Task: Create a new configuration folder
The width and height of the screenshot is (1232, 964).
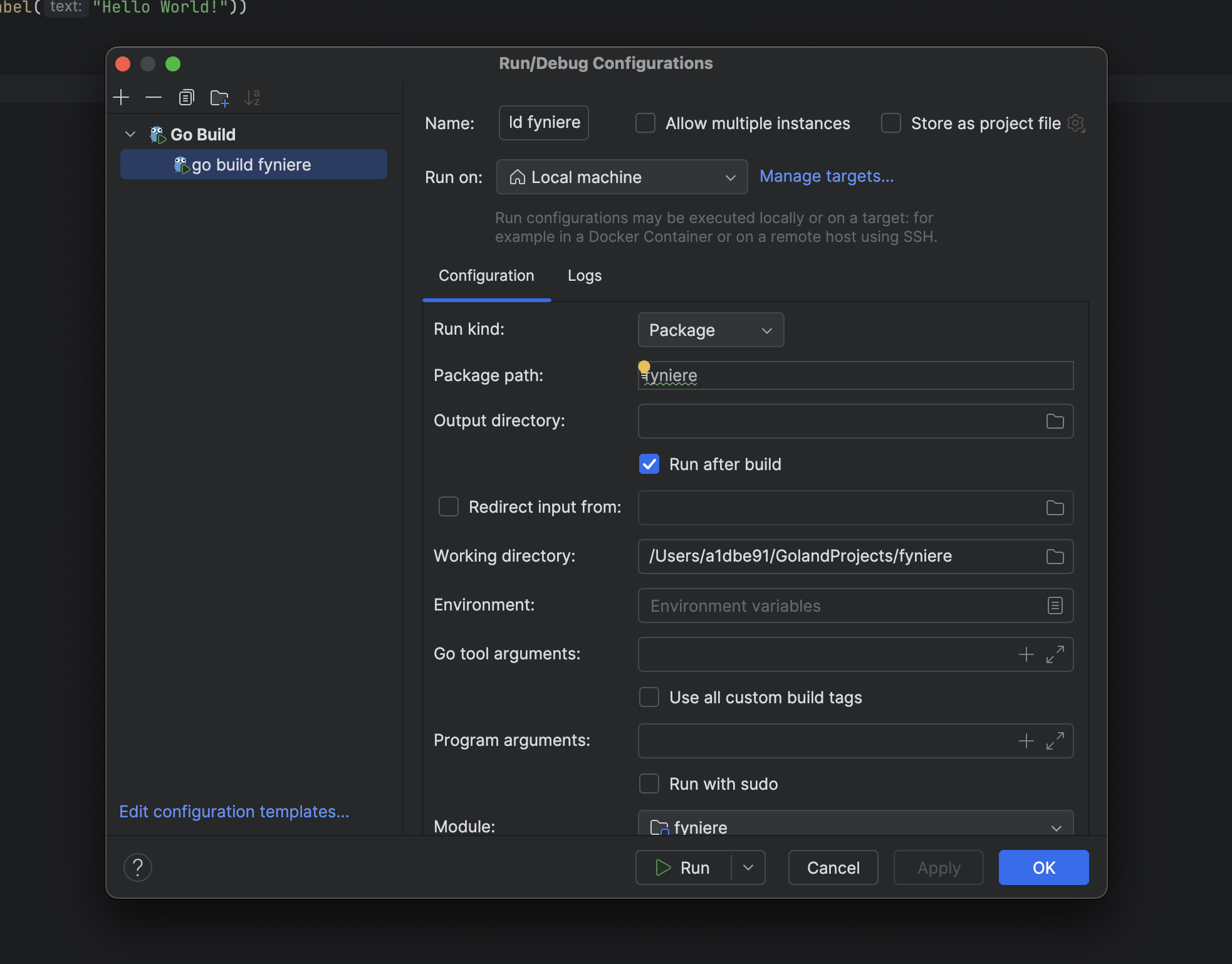Action: pos(219,98)
